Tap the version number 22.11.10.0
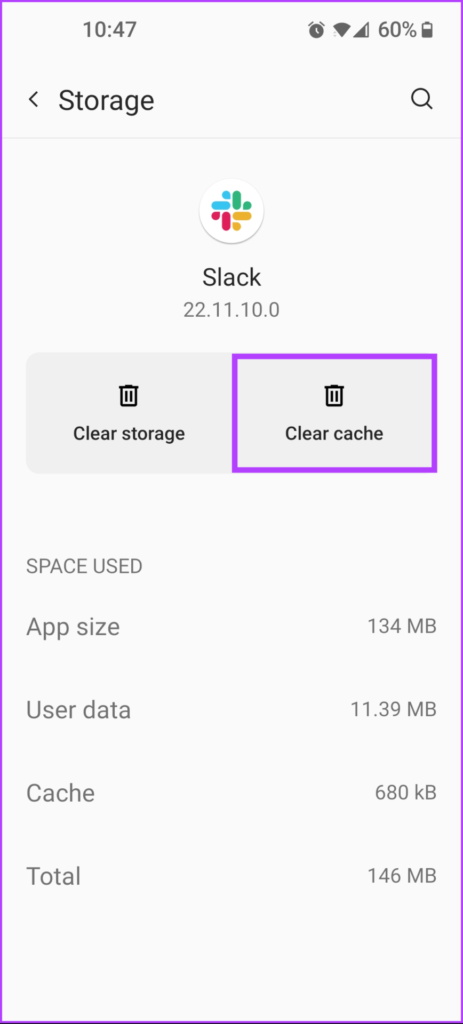Screen dimensions: 463x1024 coord(231,310)
